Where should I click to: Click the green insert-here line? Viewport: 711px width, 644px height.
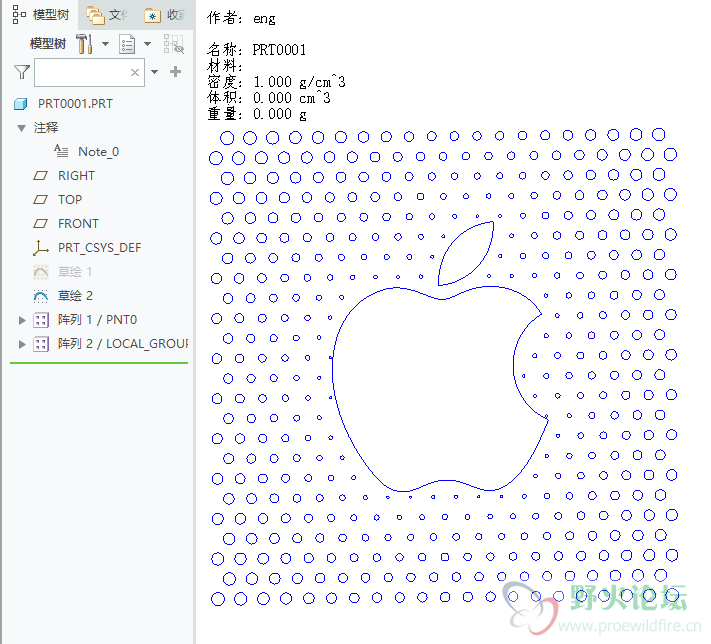[x=99, y=363]
